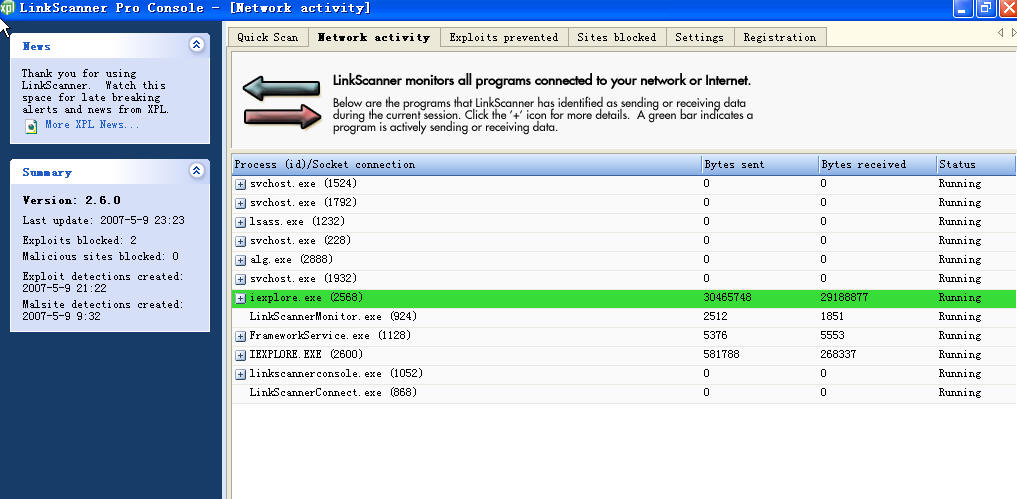Expand svchost.exe (228) row
The width and height of the screenshot is (1017, 499).
click(x=241, y=241)
